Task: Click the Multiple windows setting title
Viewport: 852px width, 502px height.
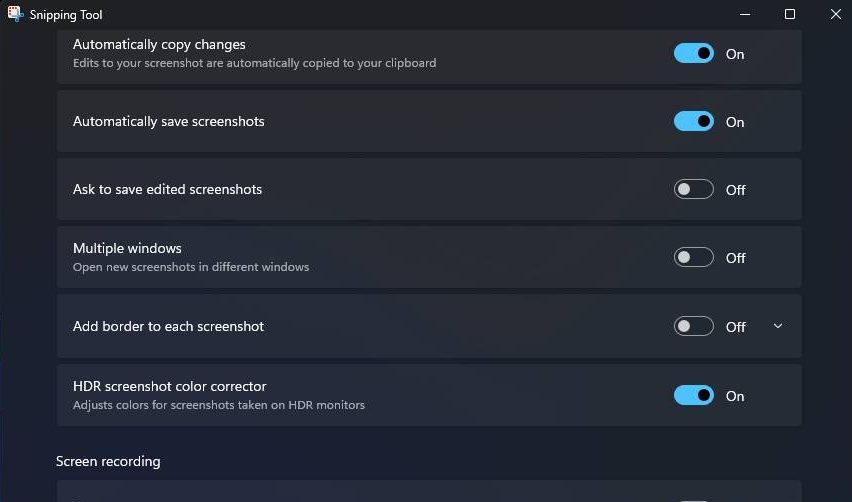Action: [127, 249]
